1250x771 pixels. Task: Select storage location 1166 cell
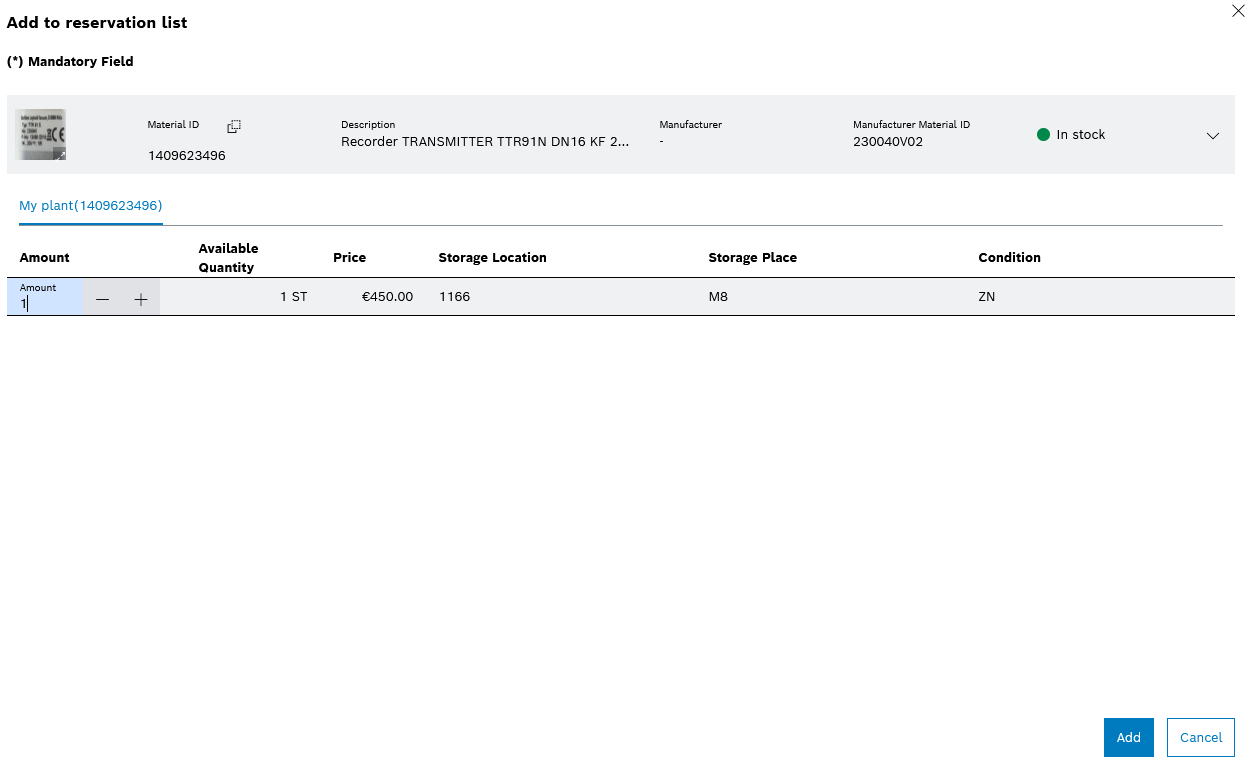pos(454,297)
